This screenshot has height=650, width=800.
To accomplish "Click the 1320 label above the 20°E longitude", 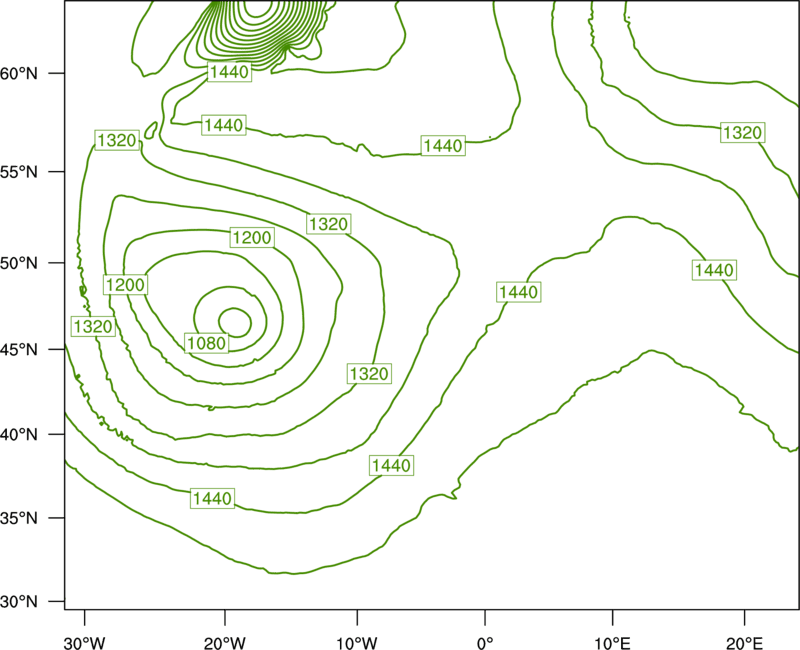I will pyautogui.click(x=742, y=133).
